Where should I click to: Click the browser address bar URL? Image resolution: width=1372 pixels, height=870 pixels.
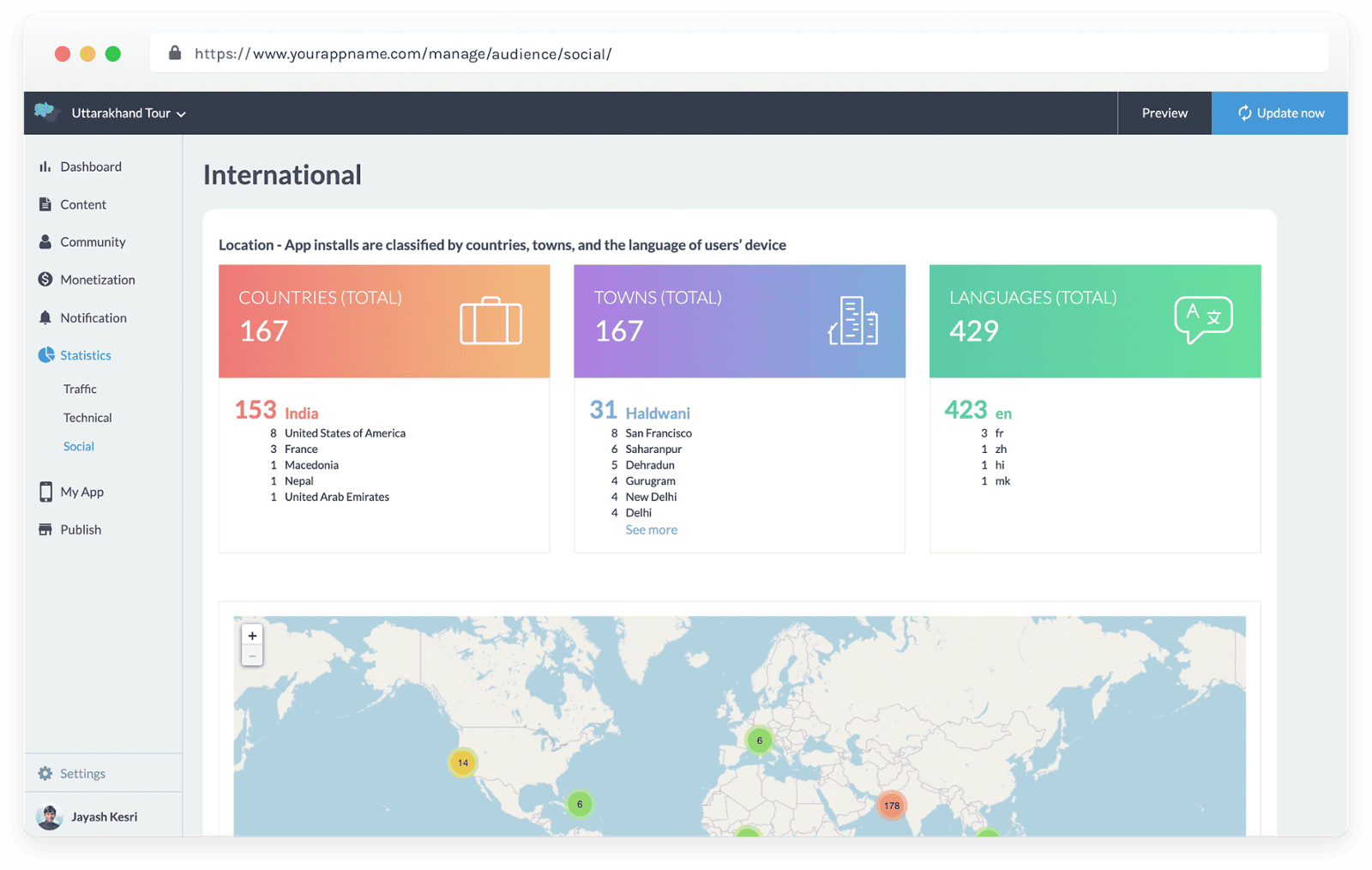403,54
